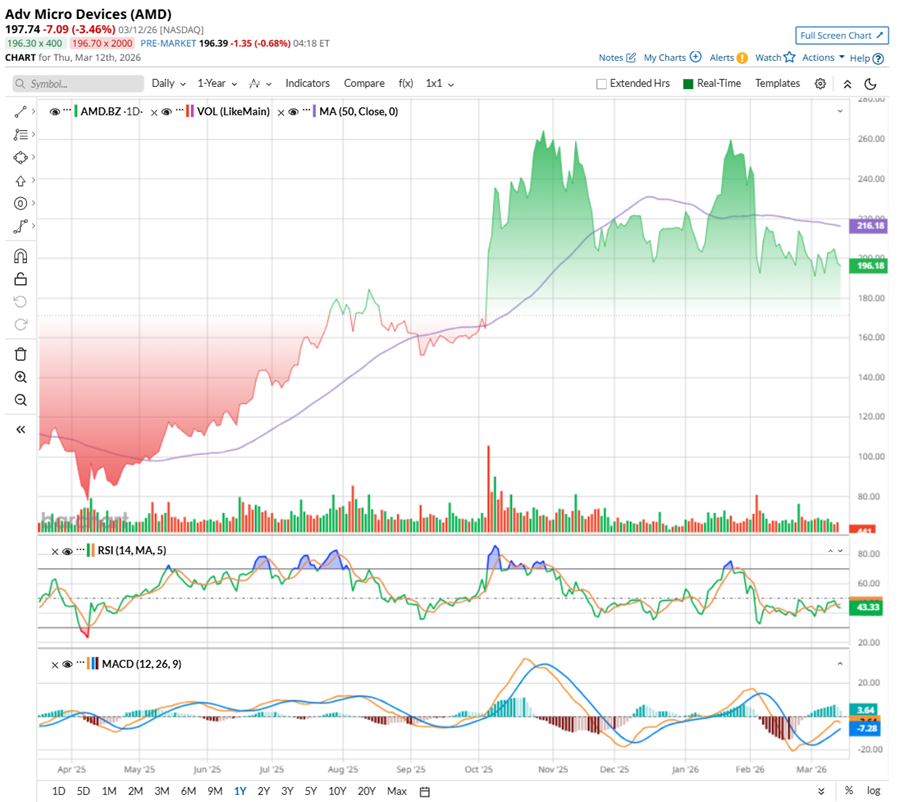Open the Notes link
The width and height of the screenshot is (902, 802).
pos(610,58)
